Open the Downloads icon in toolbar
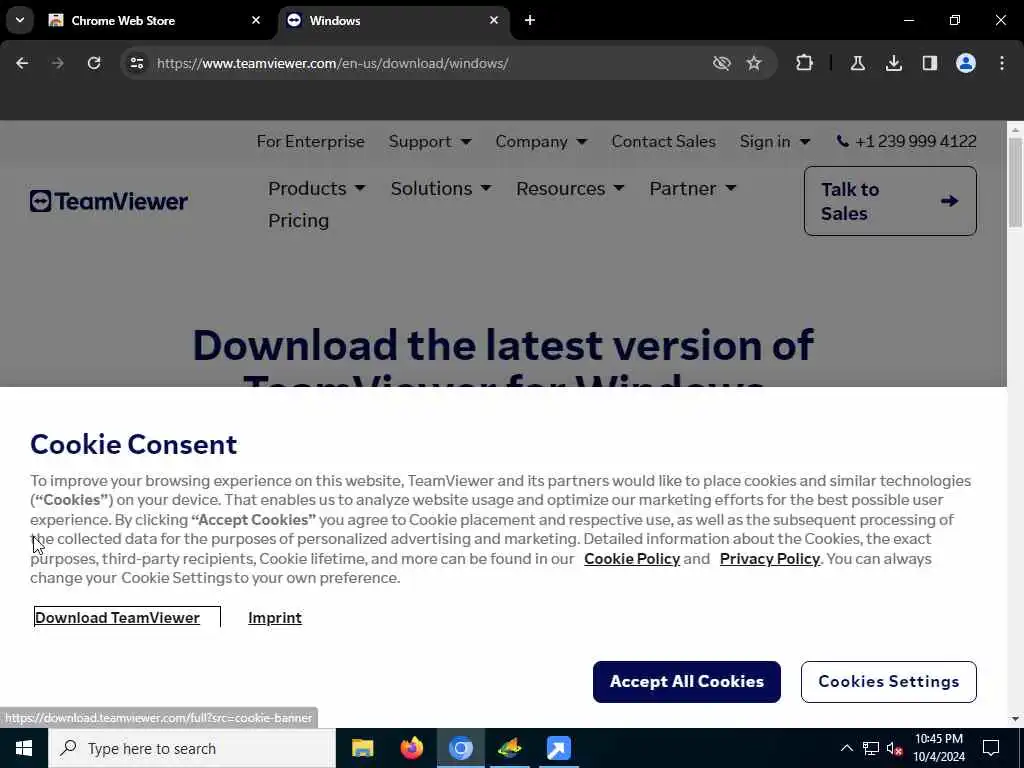 point(893,63)
